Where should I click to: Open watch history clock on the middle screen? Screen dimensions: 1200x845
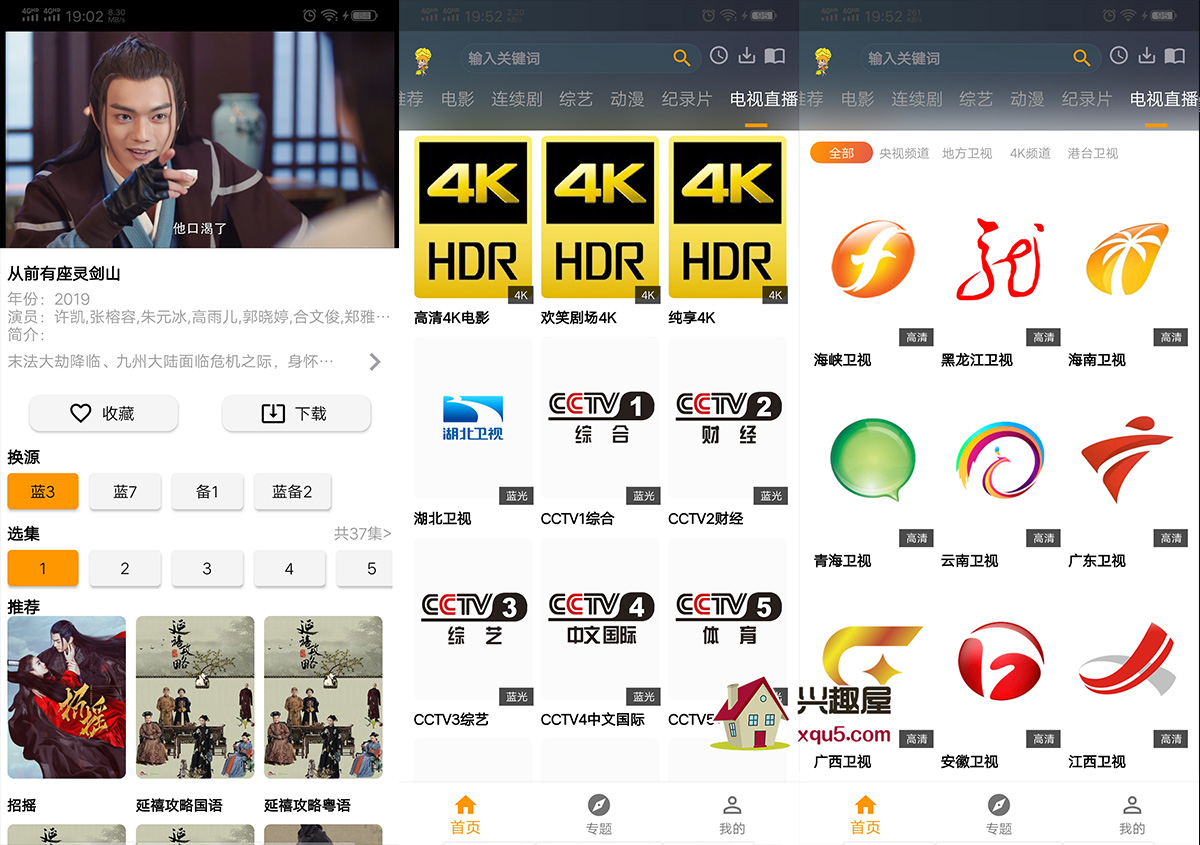(x=719, y=56)
